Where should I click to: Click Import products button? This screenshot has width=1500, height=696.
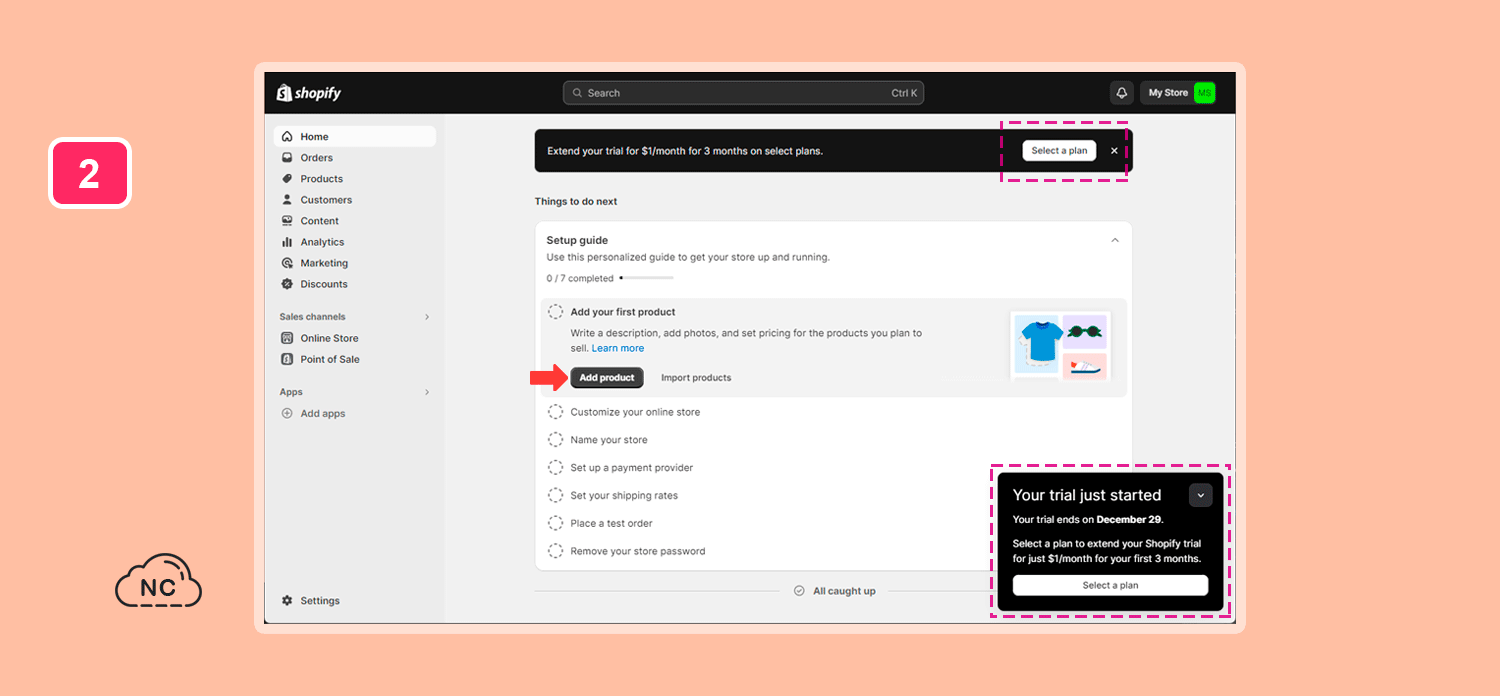696,378
